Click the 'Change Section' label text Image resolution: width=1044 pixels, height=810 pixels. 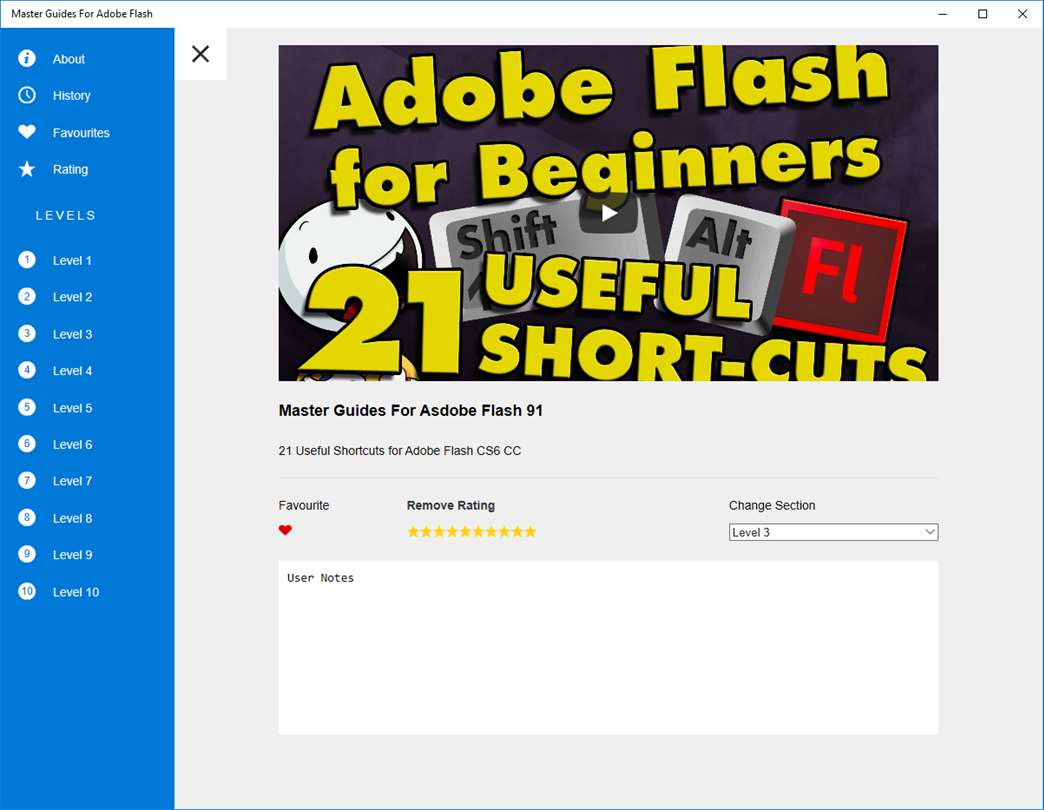tap(772, 505)
